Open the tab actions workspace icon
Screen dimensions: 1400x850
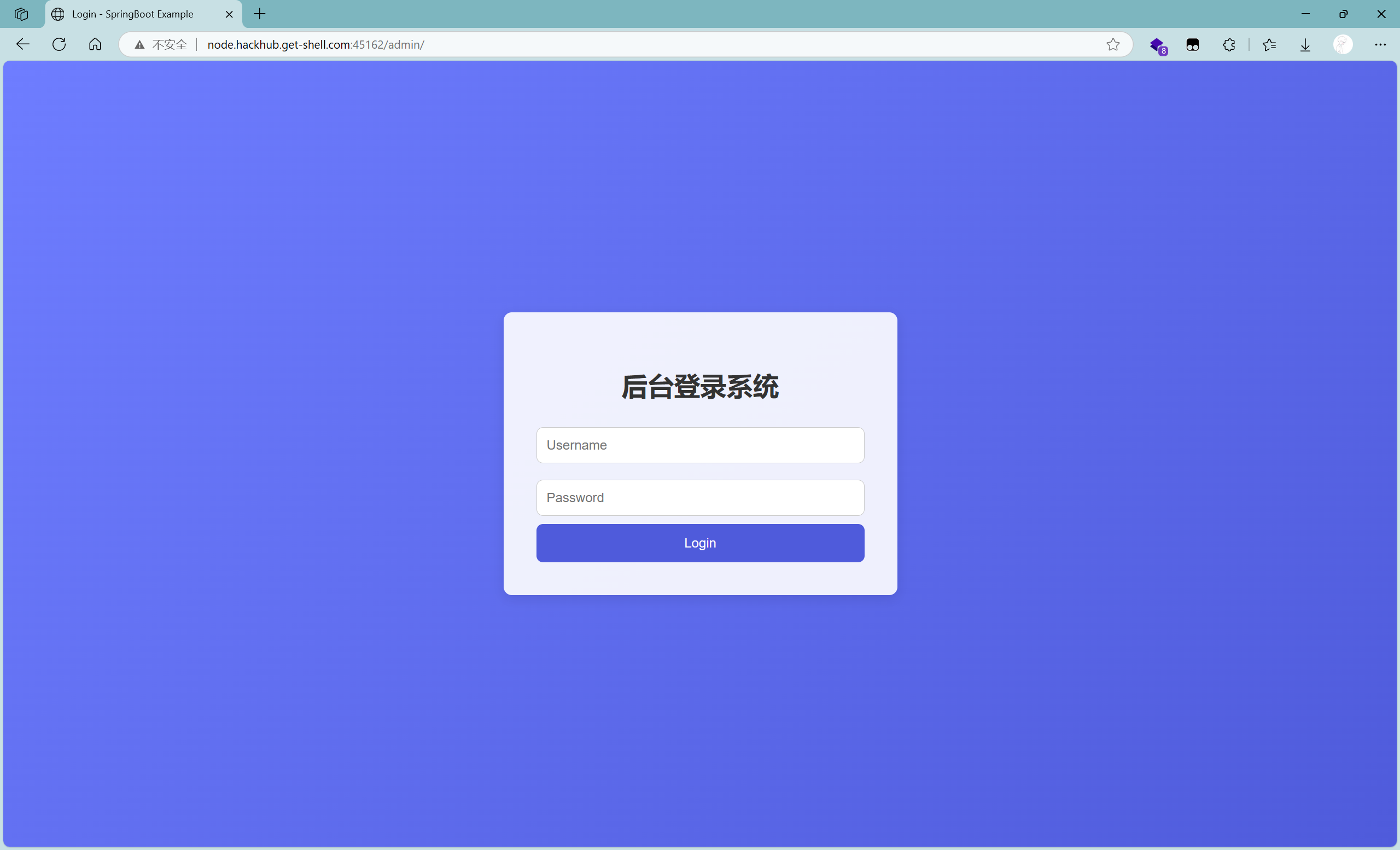(21, 14)
